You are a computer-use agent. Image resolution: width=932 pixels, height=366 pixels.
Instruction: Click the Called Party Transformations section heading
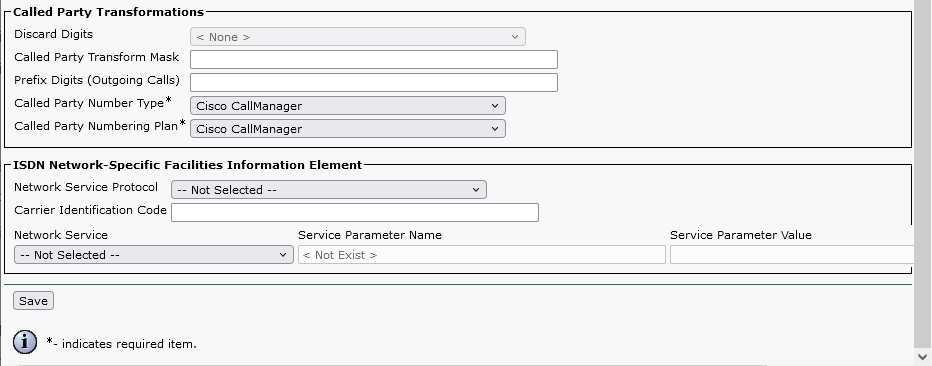click(108, 12)
